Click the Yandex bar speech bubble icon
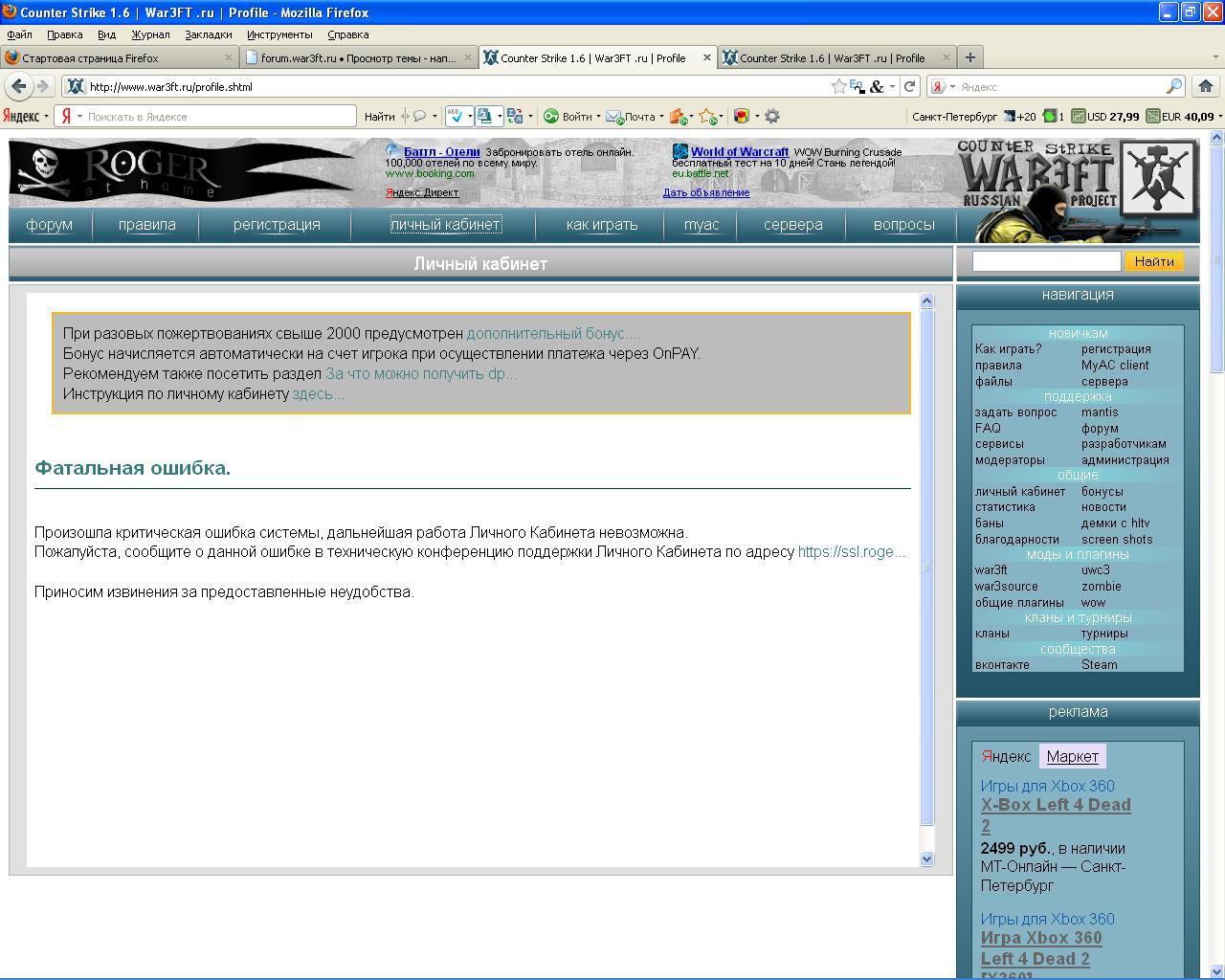The width and height of the screenshot is (1225, 980). point(419,116)
